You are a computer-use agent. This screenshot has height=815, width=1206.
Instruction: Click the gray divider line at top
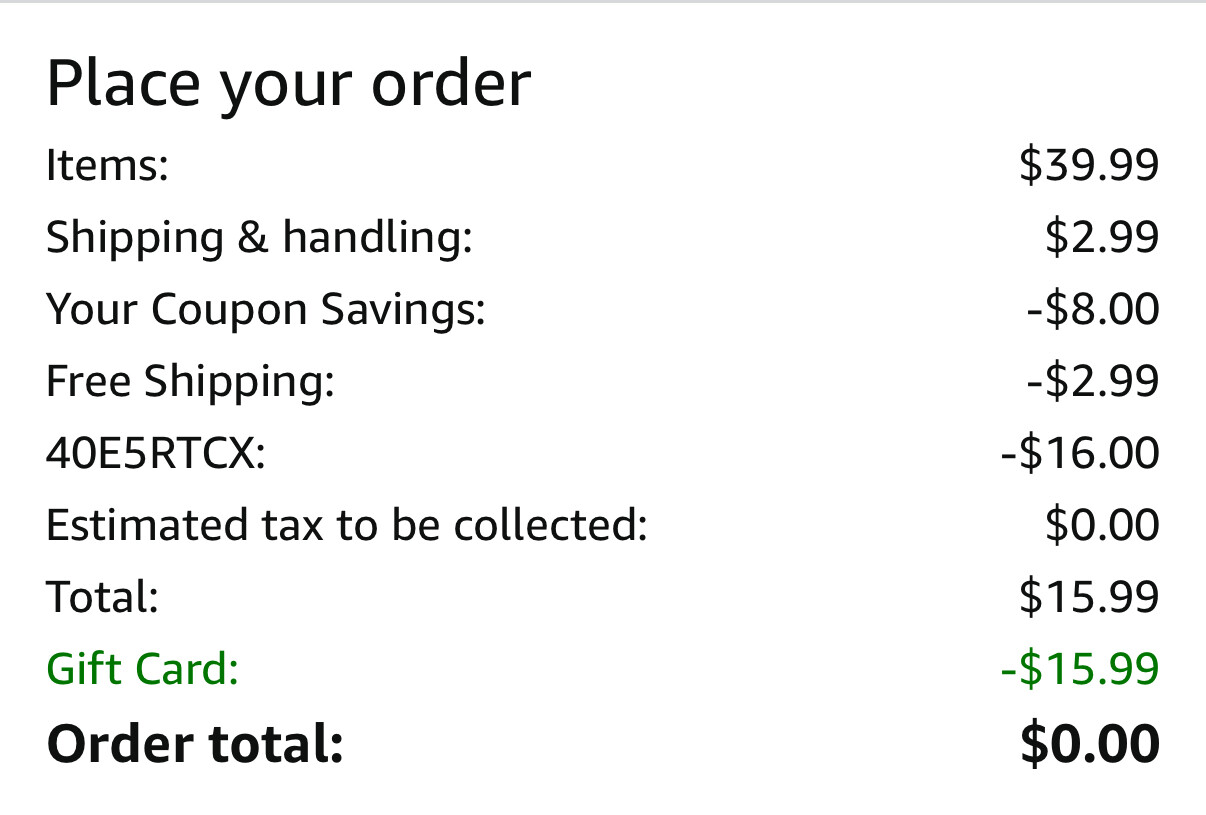tap(603, 2)
